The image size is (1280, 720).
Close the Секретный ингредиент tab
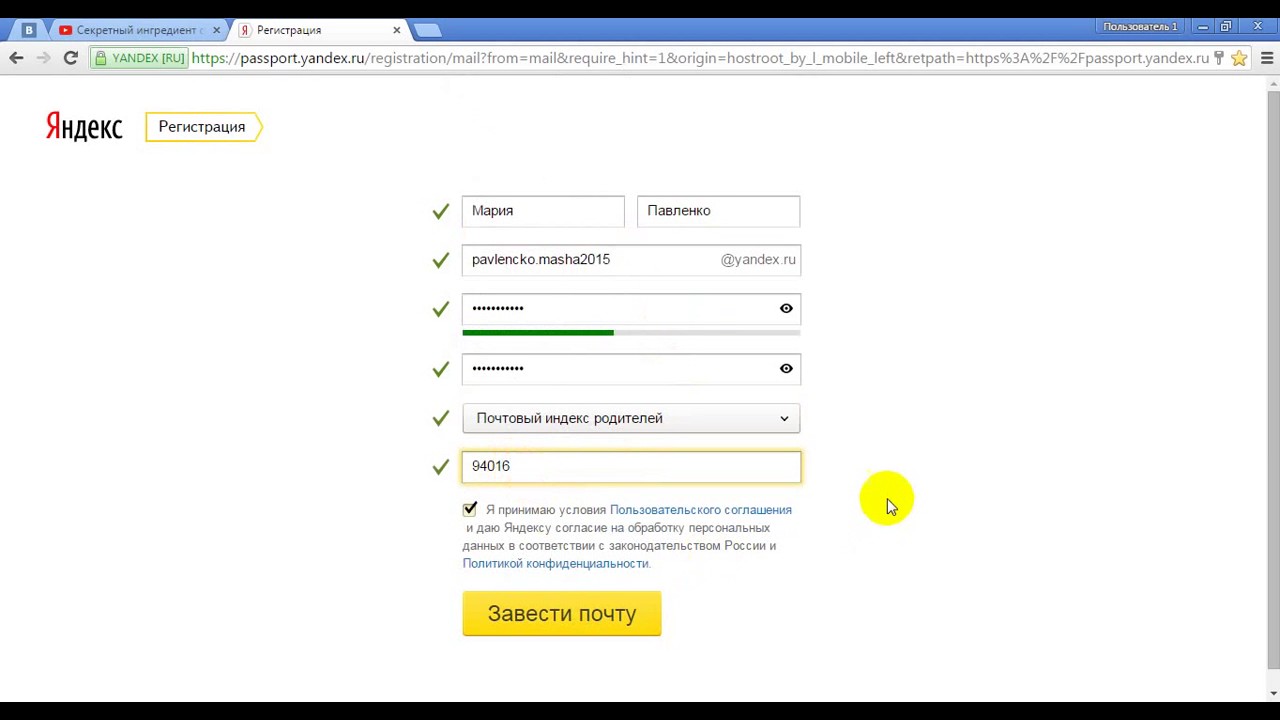(216, 30)
